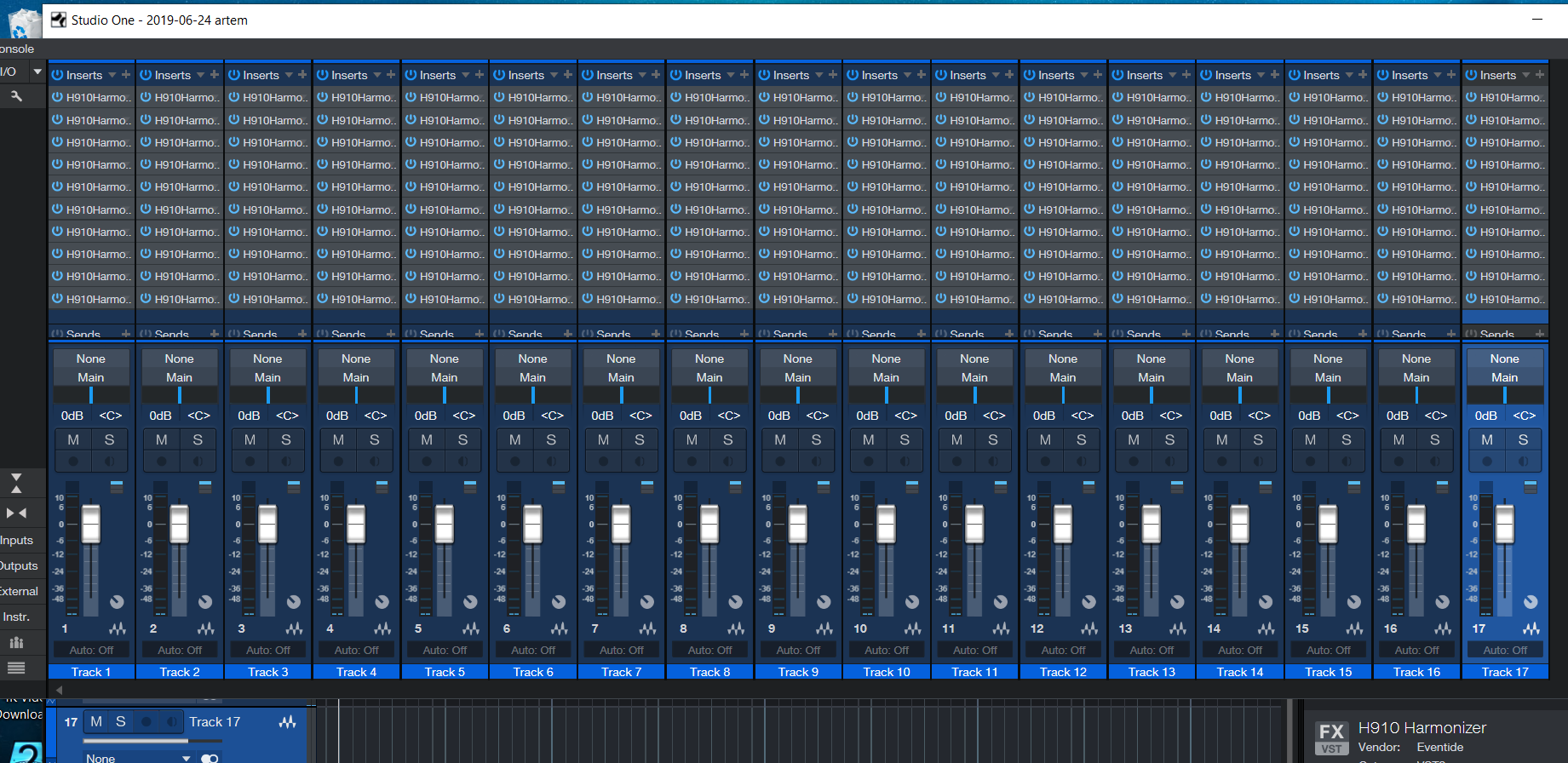1568x763 pixels.
Task: Open Inserts dropdown arrow on Track 8
Action: [x=731, y=75]
